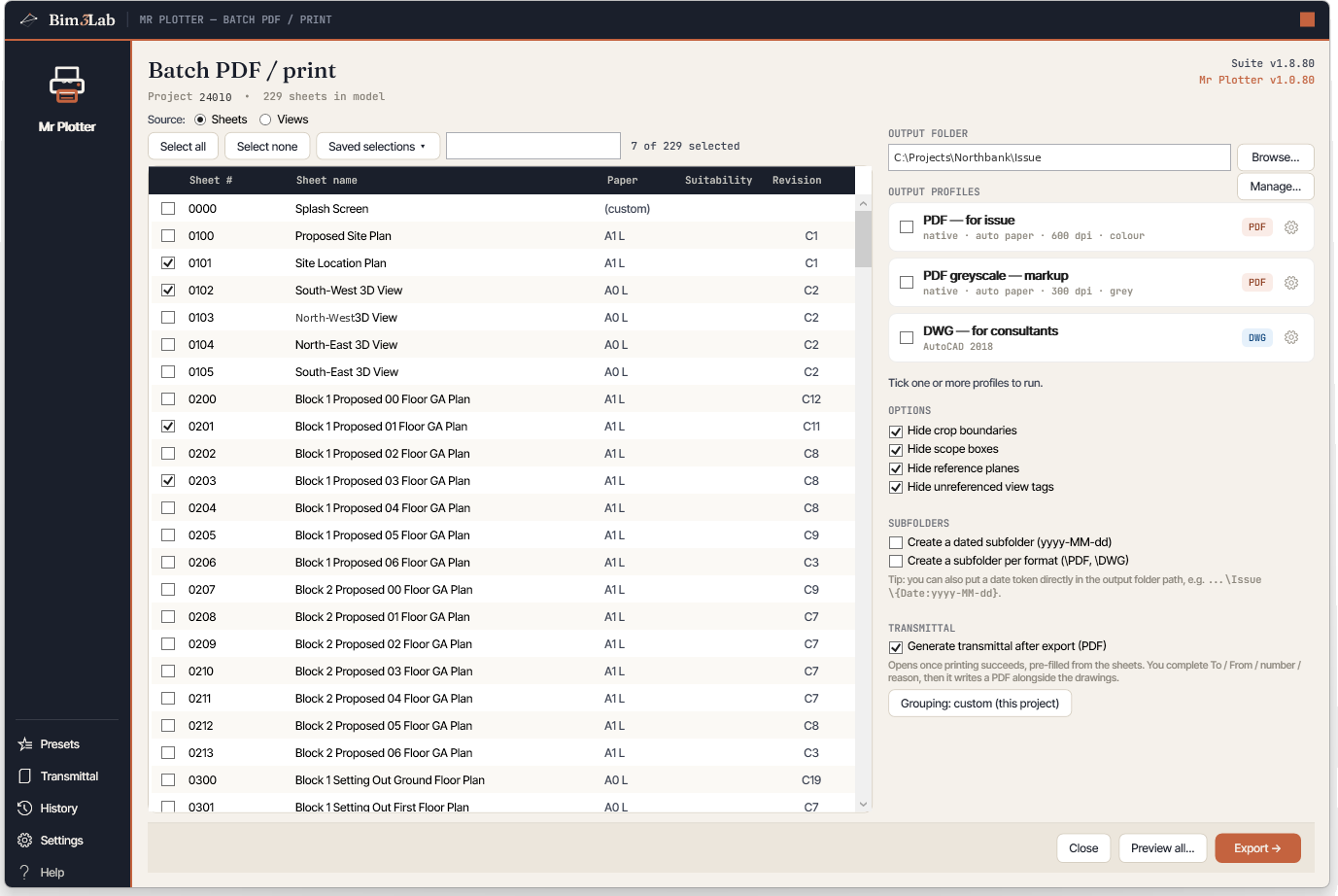Click the Preview all... button
Screen dimensions: 1338x896
coord(1163,848)
